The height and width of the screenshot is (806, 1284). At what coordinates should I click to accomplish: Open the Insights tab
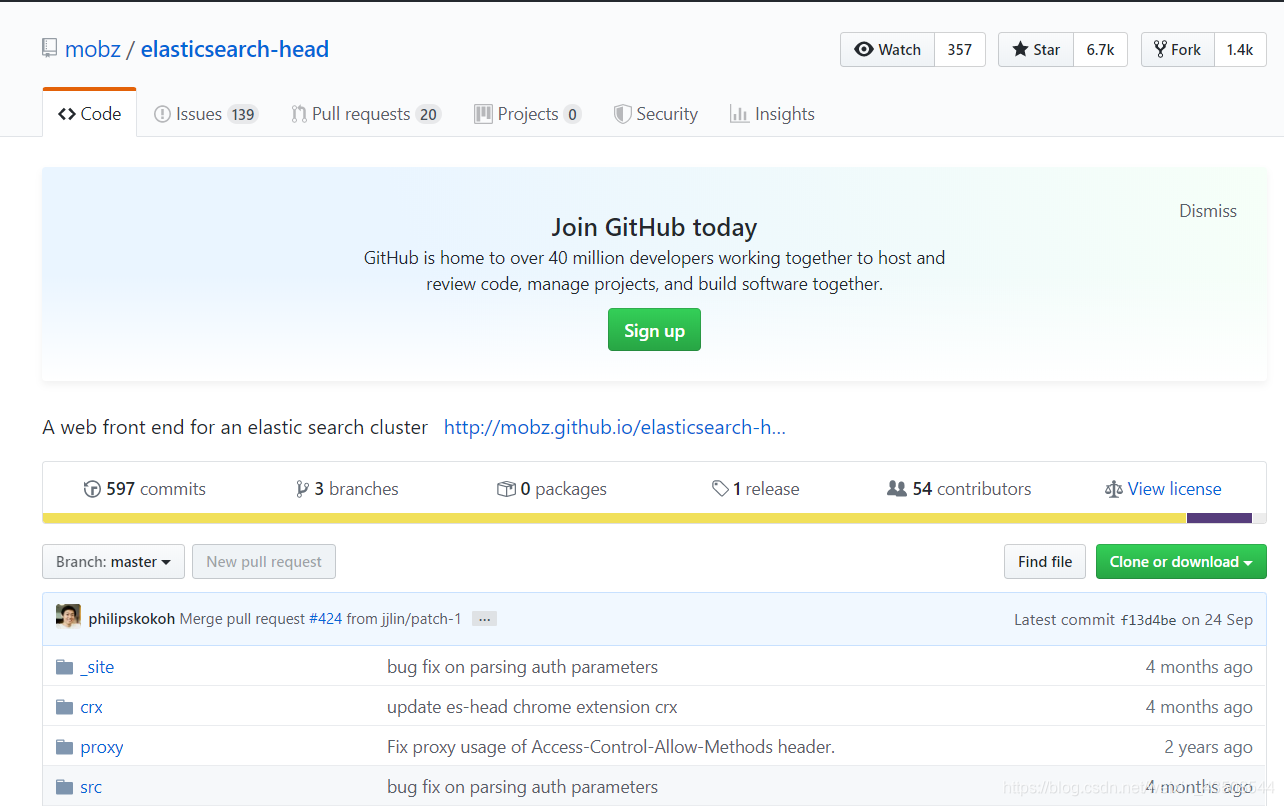click(773, 114)
